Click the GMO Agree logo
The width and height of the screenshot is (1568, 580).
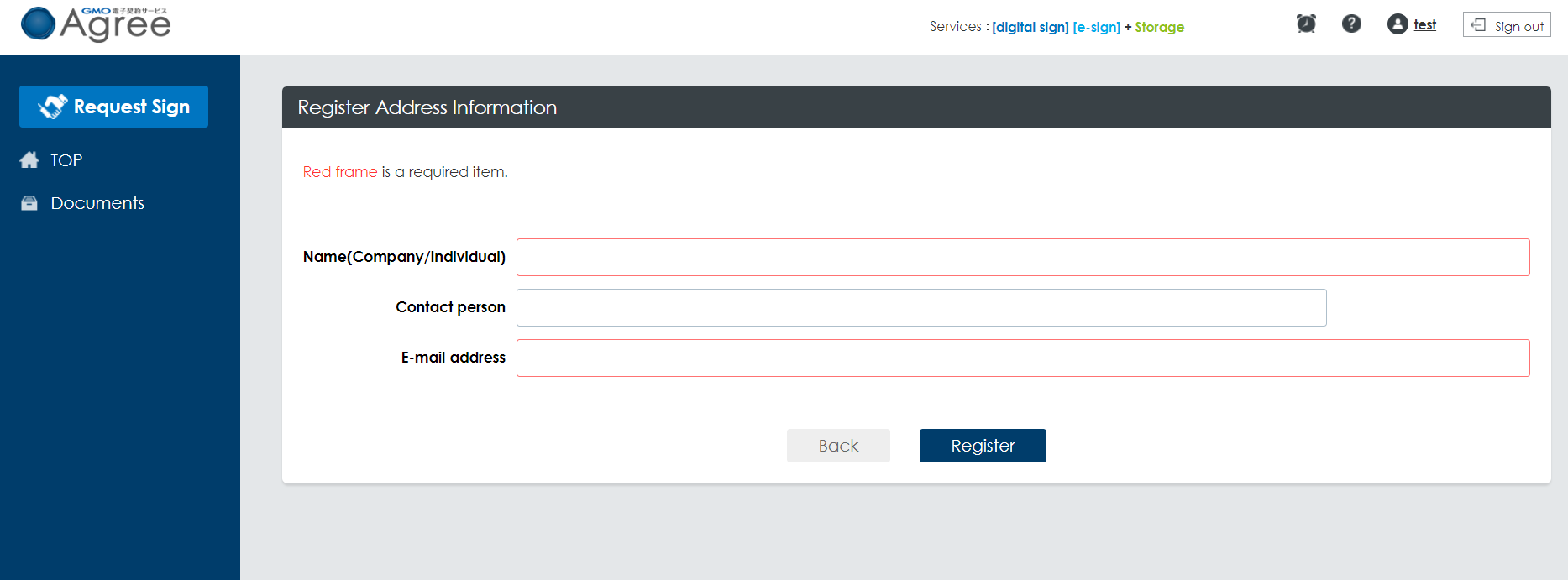(x=96, y=24)
